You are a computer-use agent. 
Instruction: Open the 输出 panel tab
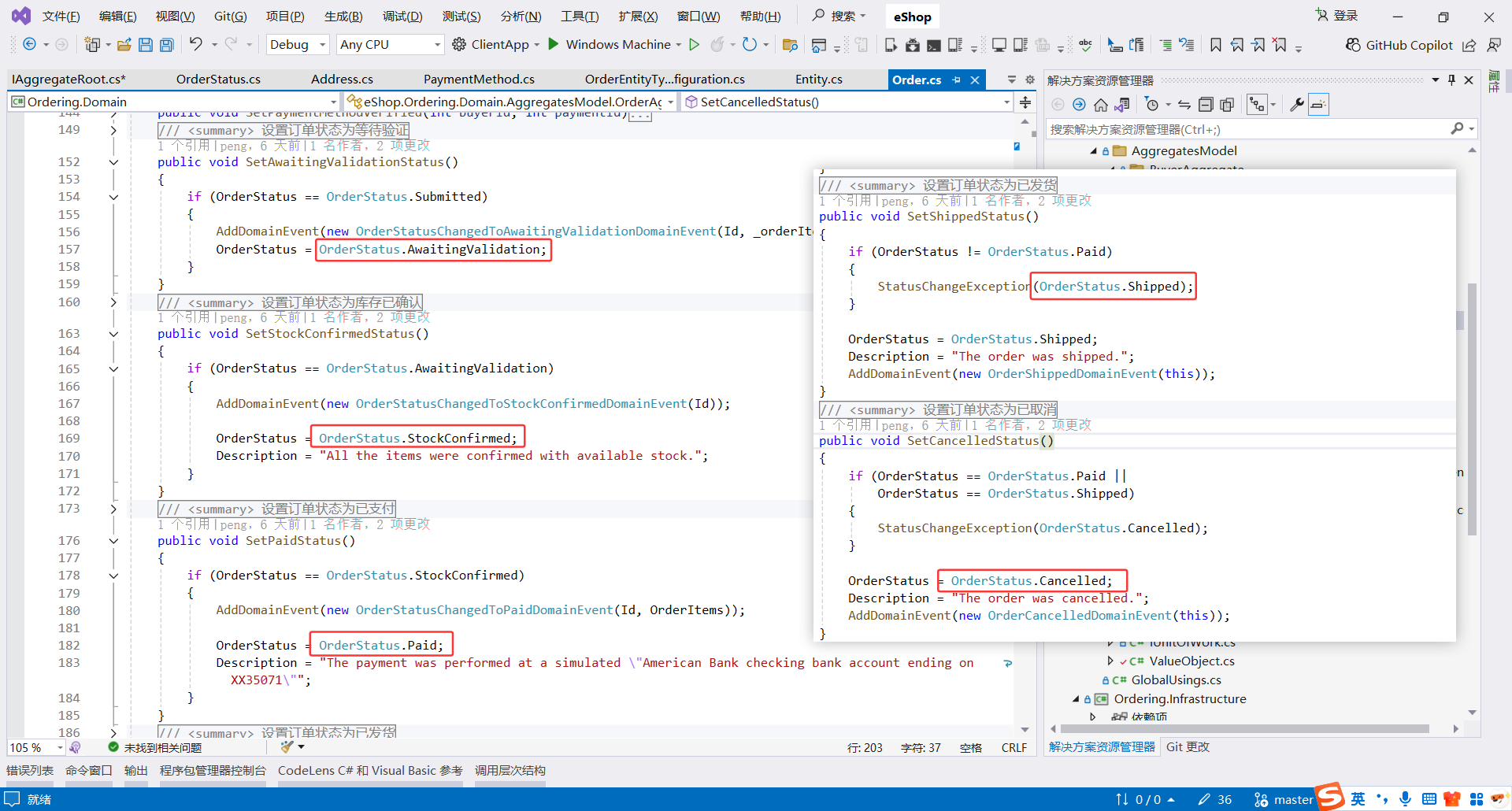(x=135, y=771)
